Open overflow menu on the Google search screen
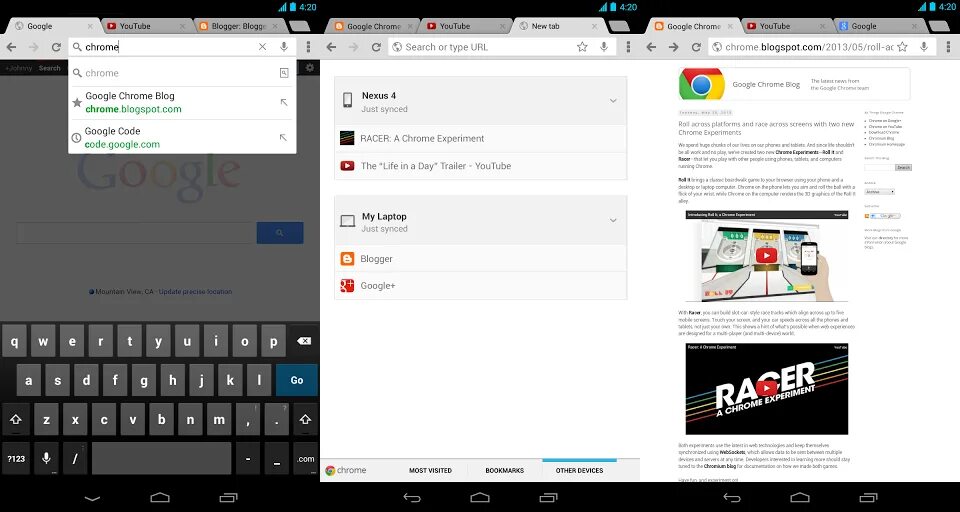 pyautogui.click(x=308, y=47)
